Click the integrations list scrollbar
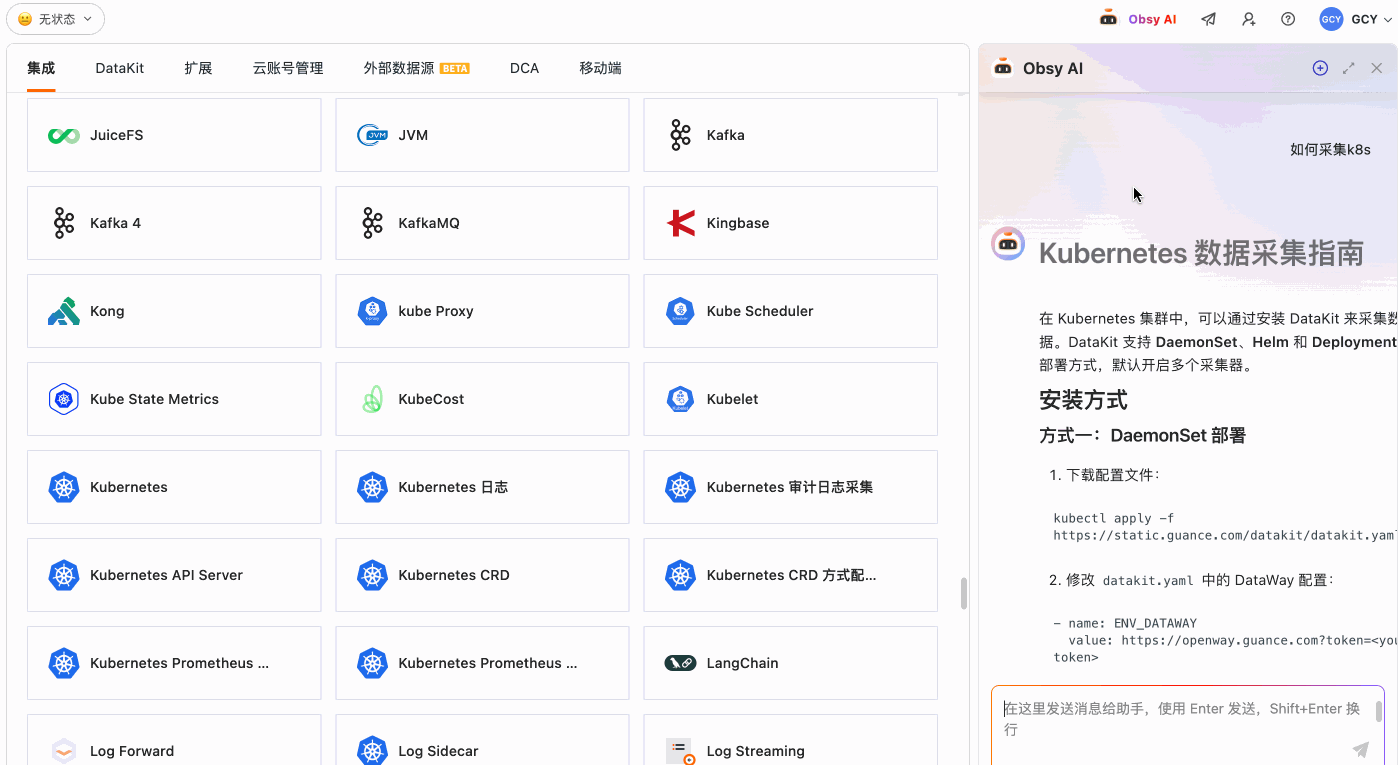1398x765 pixels. pos(964,593)
